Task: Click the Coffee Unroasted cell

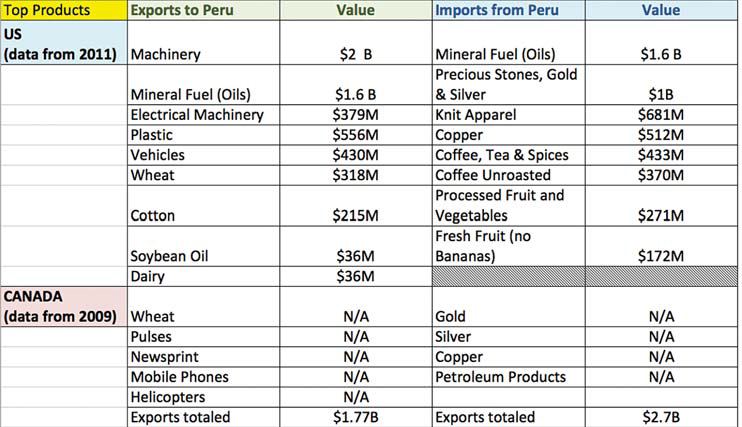Action: [509, 175]
